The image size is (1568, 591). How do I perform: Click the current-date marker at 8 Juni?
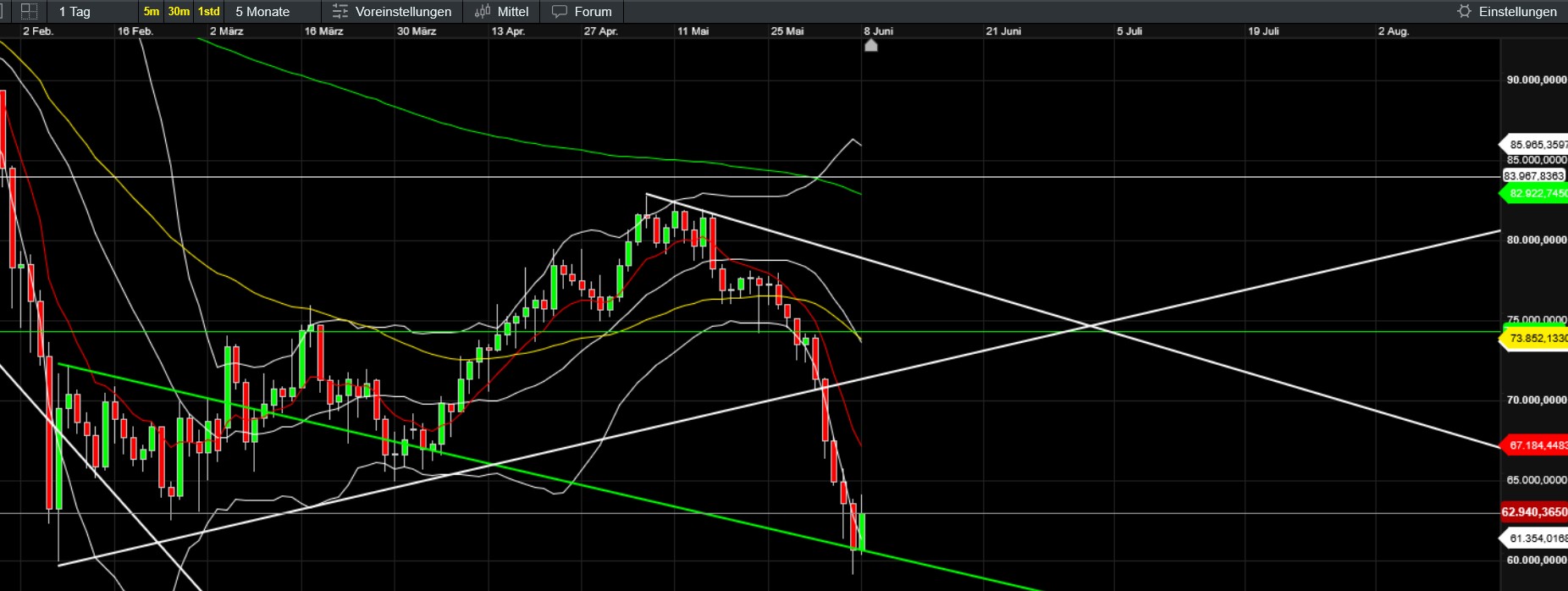[871, 45]
